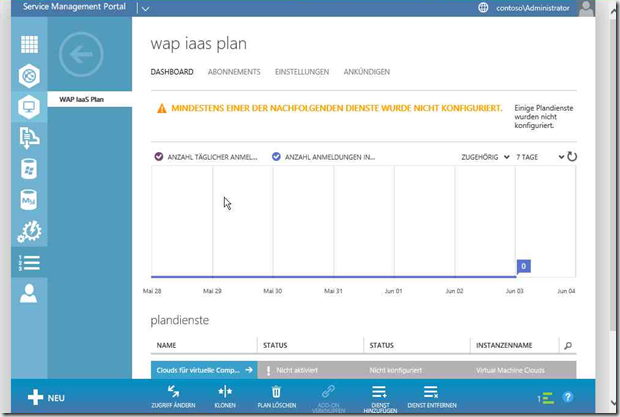Open the Web Site Clouds sidebar icon

pos(29,75)
